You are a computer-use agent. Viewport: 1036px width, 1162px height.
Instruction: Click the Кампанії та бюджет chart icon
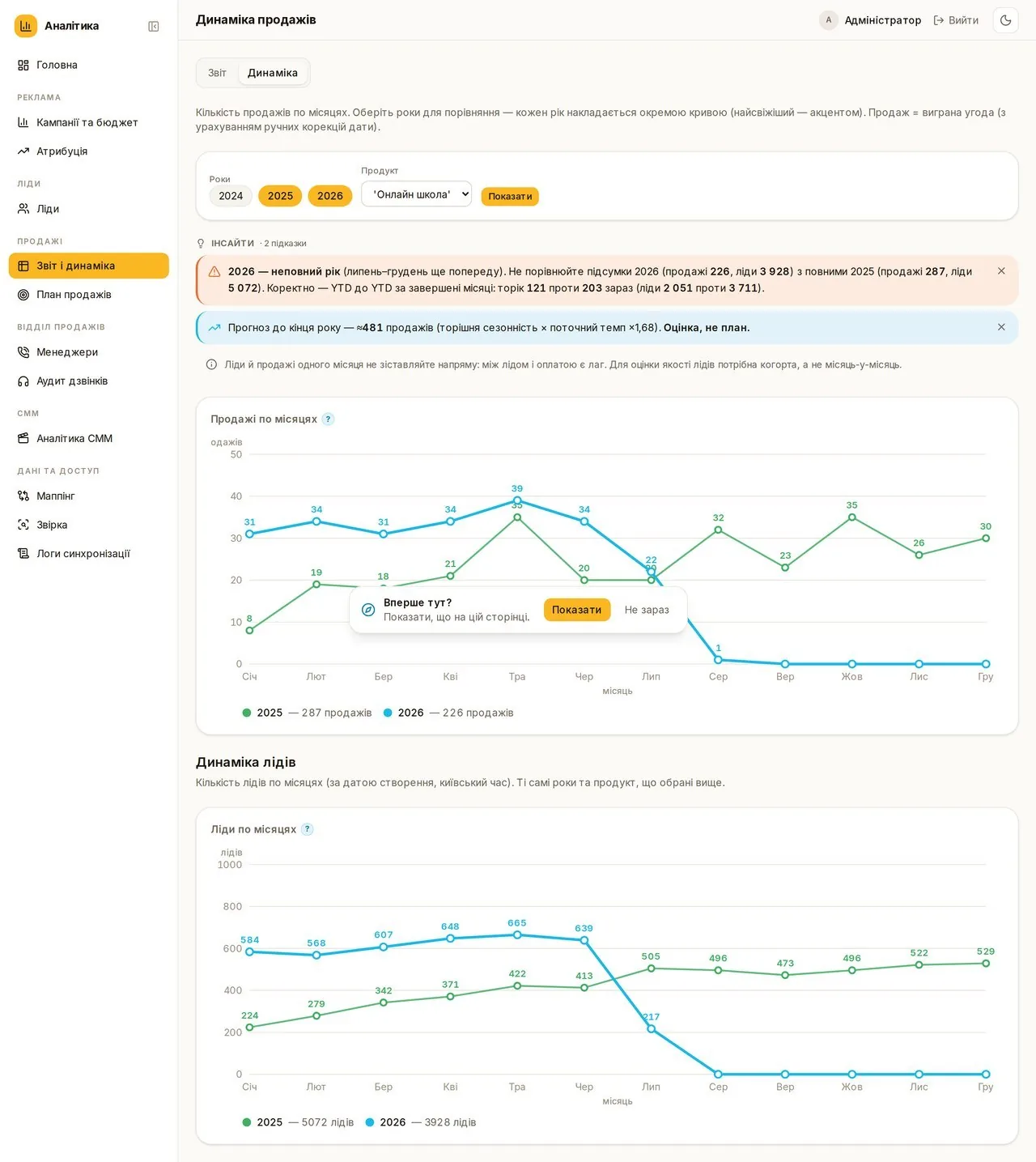click(x=23, y=122)
